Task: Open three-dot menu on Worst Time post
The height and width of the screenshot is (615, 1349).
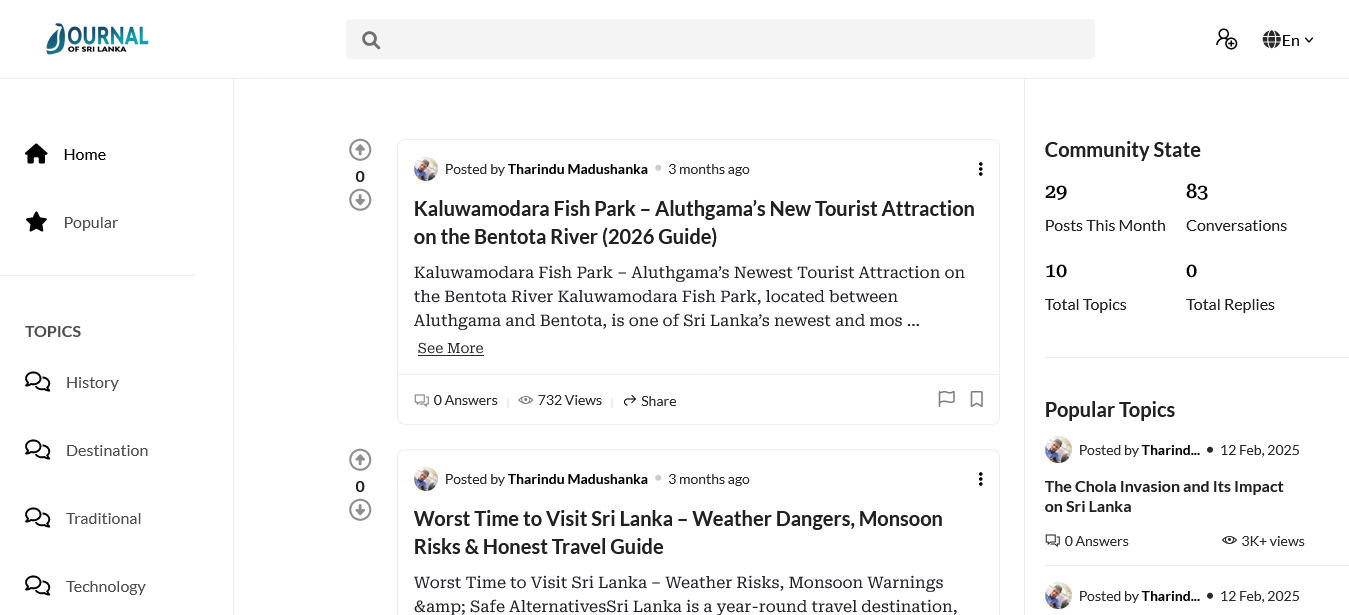Action: click(x=980, y=479)
